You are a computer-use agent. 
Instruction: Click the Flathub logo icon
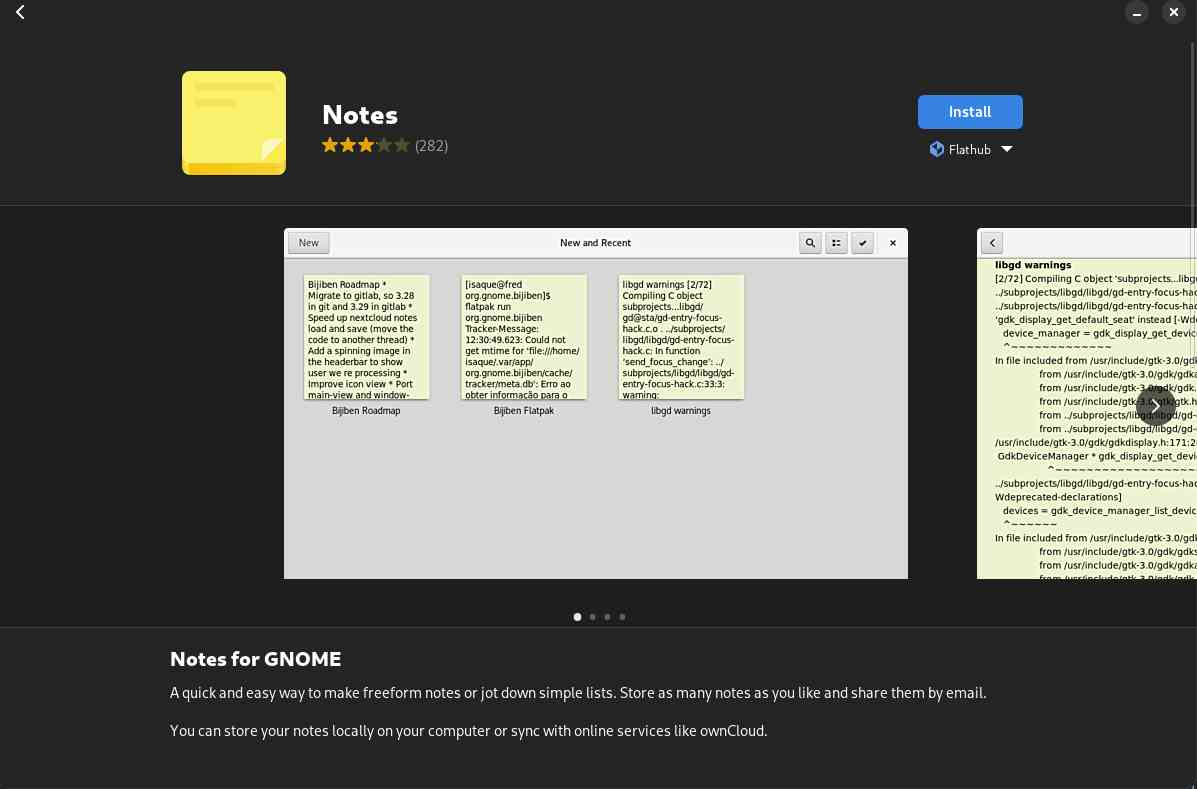pos(937,150)
